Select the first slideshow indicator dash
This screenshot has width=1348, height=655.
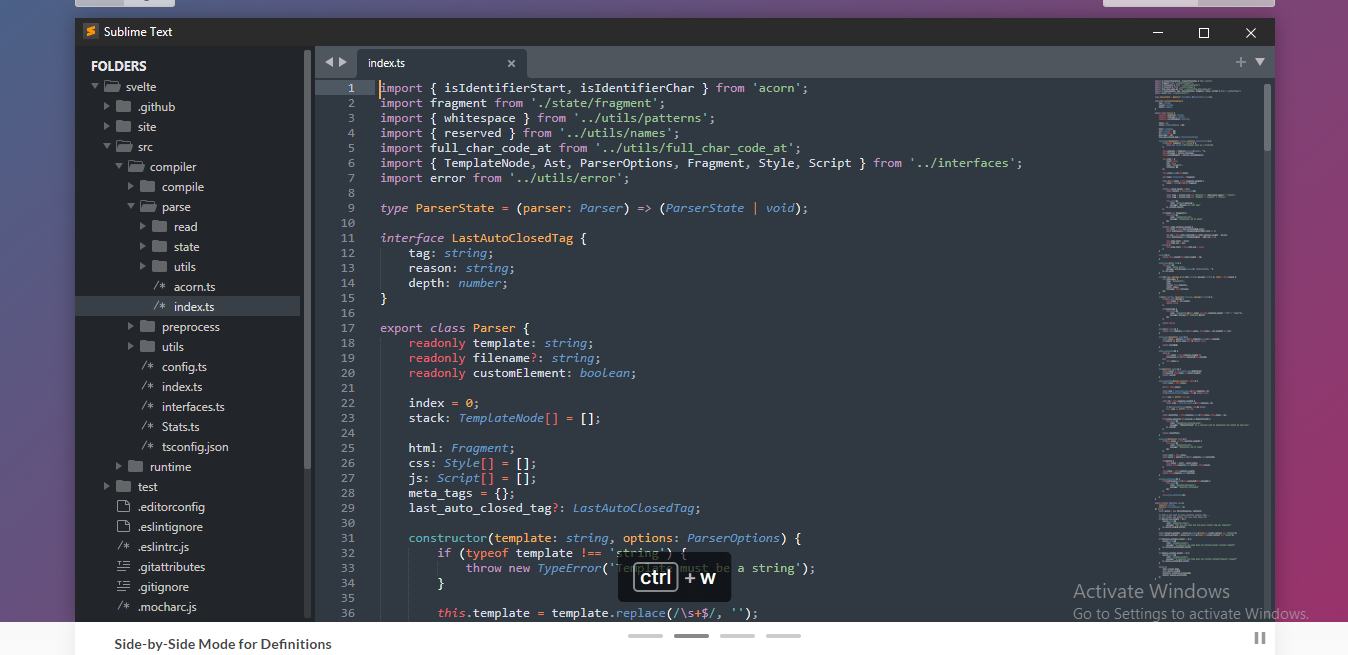tap(645, 636)
